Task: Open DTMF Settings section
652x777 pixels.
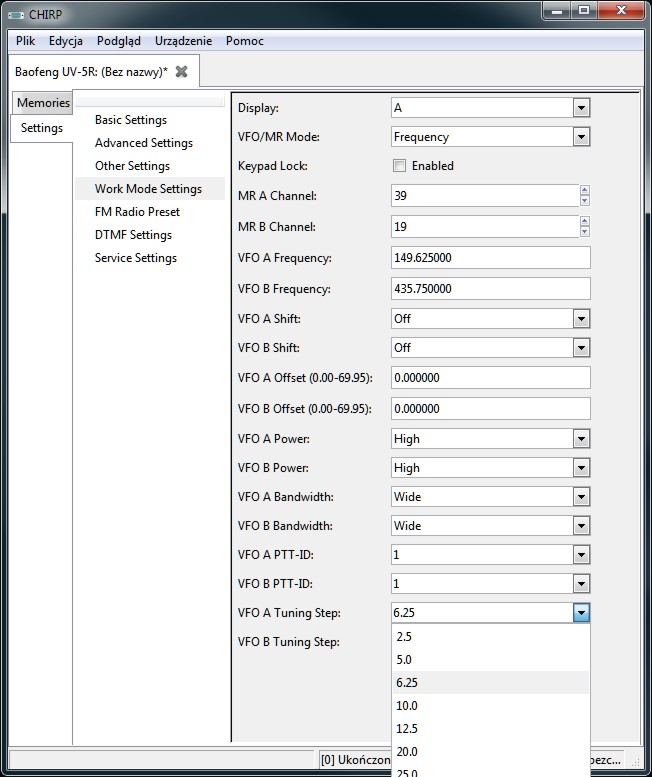Action: (133, 235)
